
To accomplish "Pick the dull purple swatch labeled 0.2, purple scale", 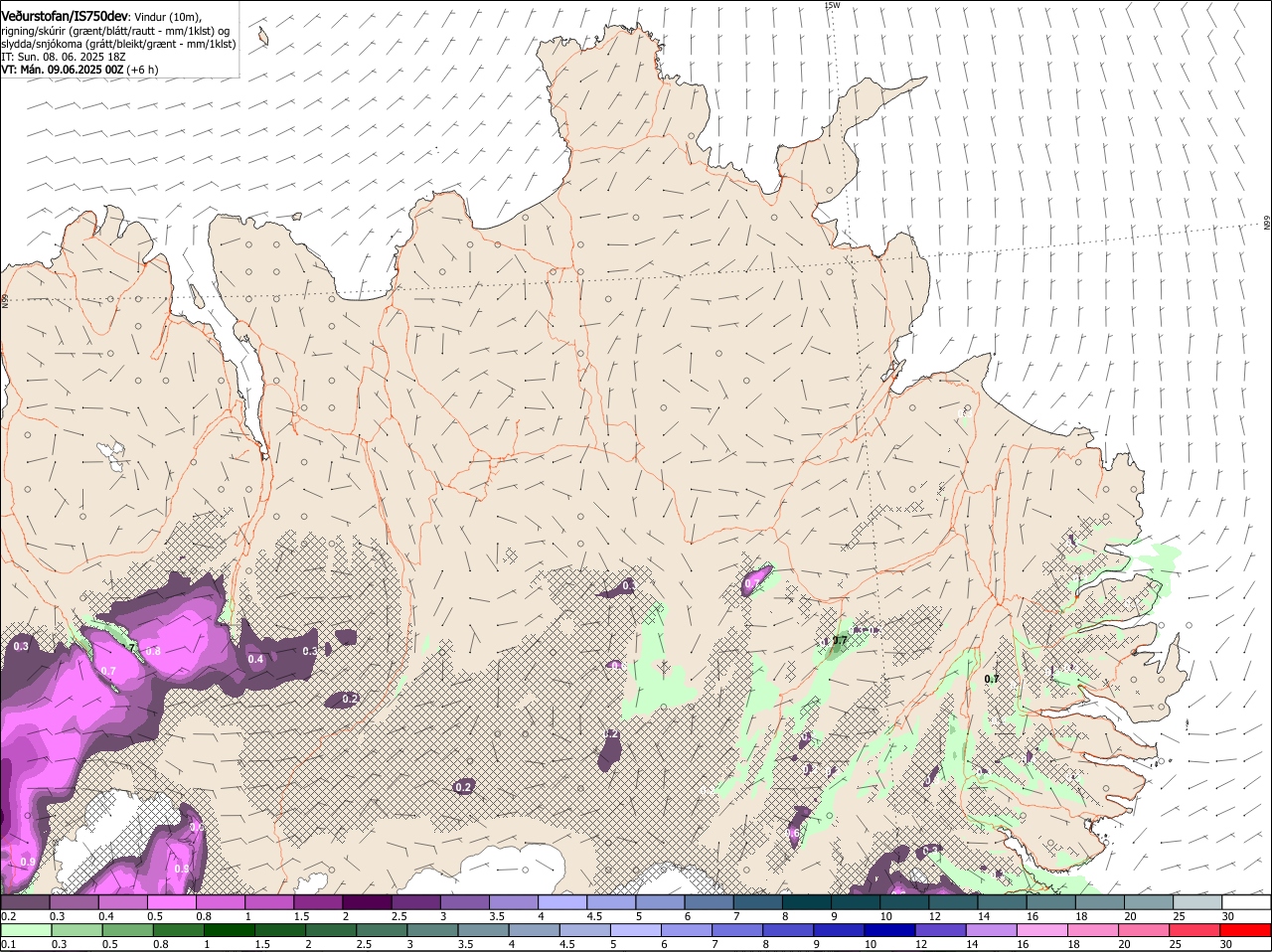I will point(26,902).
